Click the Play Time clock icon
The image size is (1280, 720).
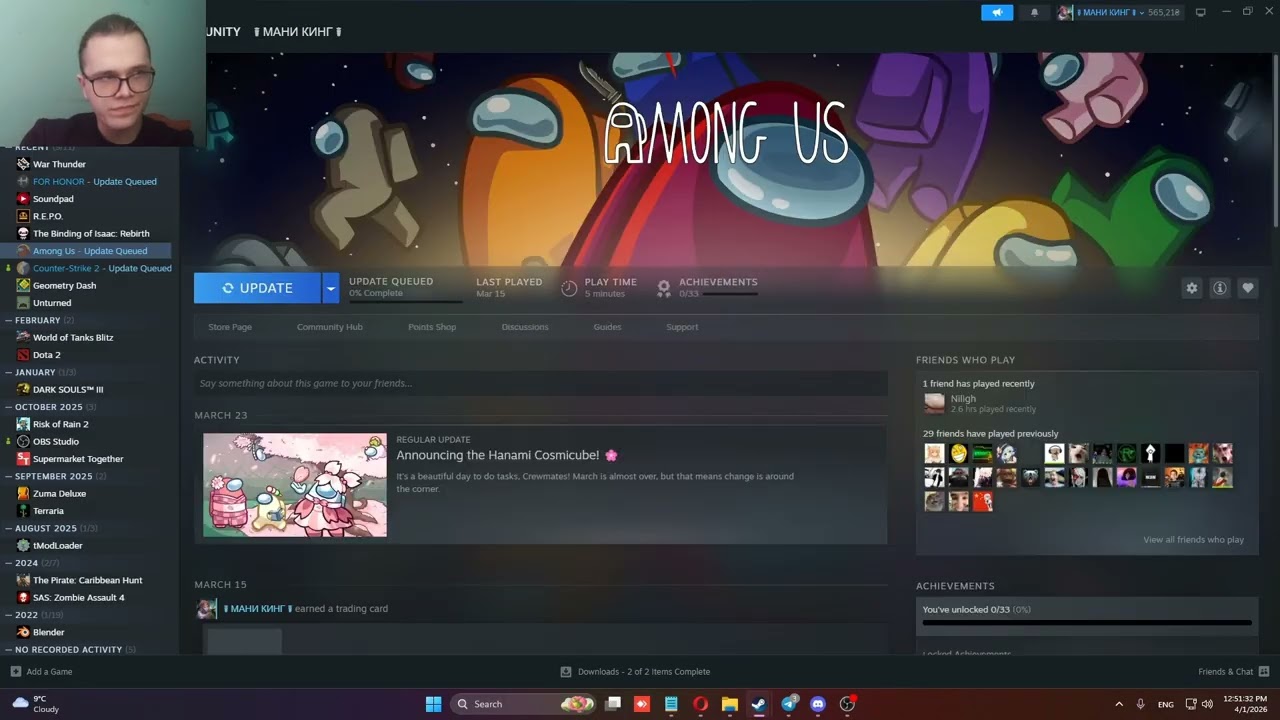[569, 288]
